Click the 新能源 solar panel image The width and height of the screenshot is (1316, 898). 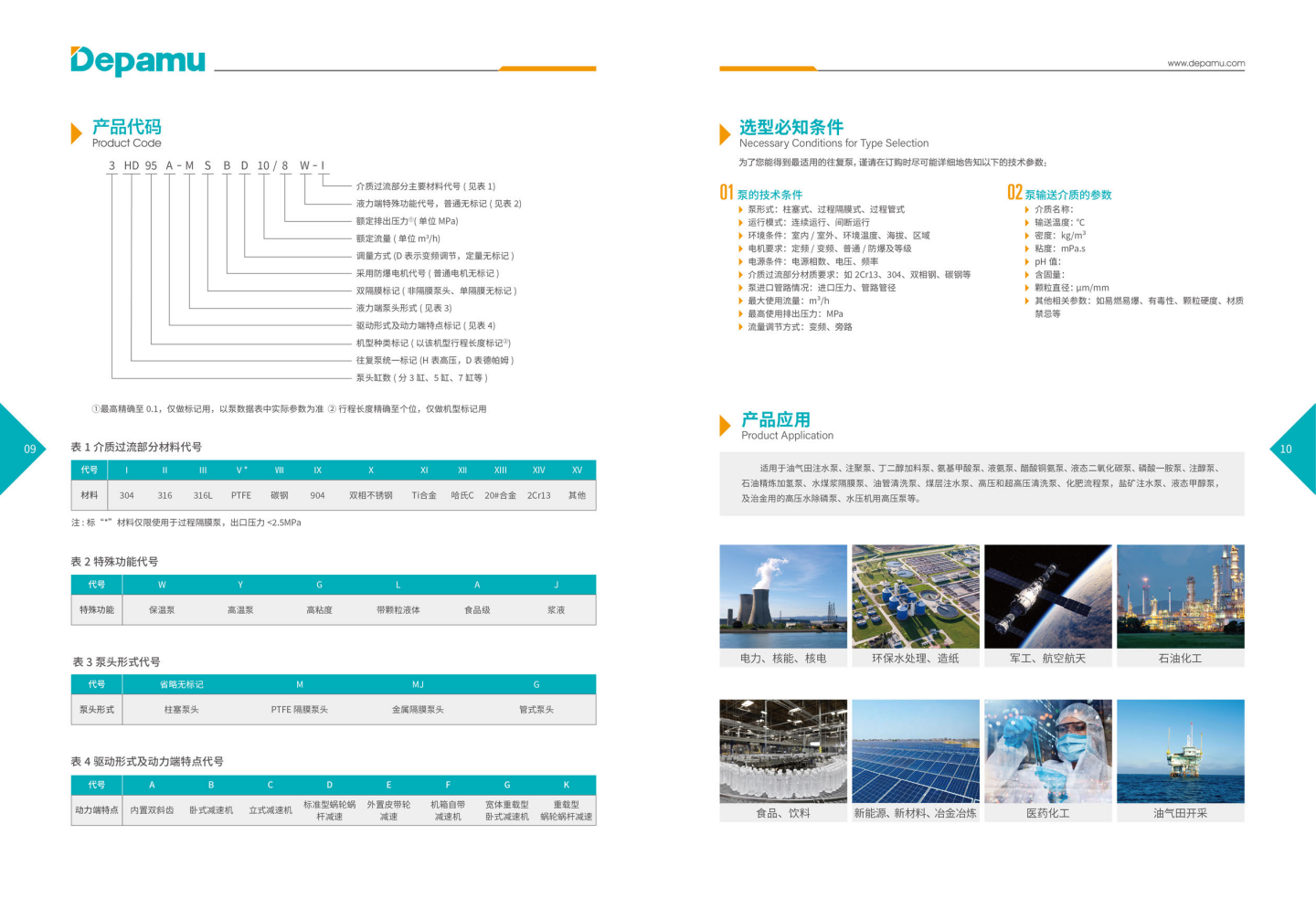click(915, 751)
